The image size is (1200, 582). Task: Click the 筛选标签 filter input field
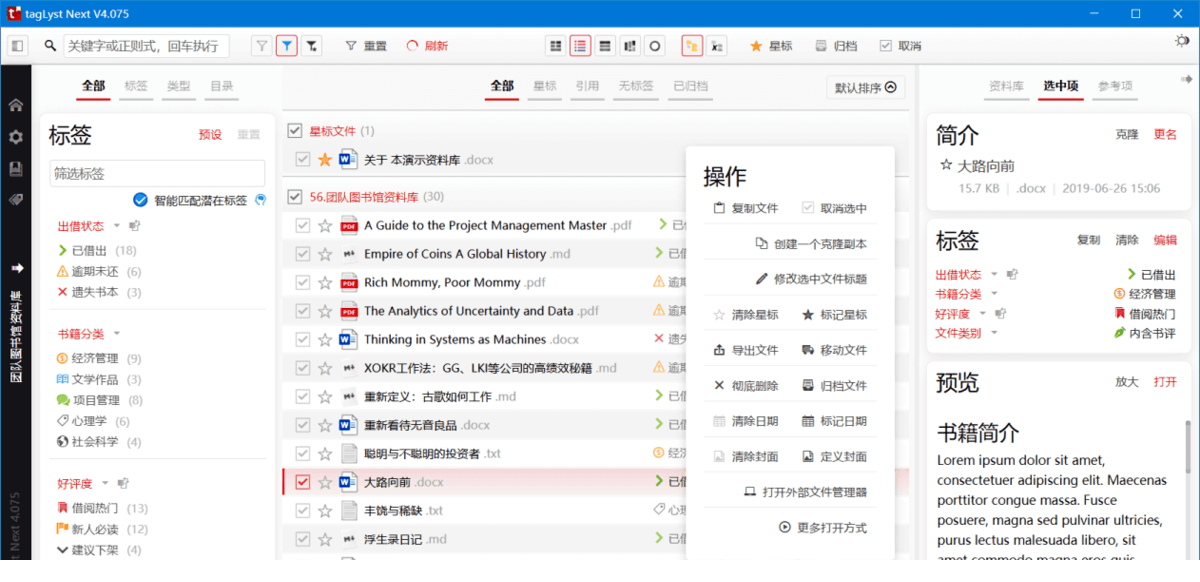point(157,173)
